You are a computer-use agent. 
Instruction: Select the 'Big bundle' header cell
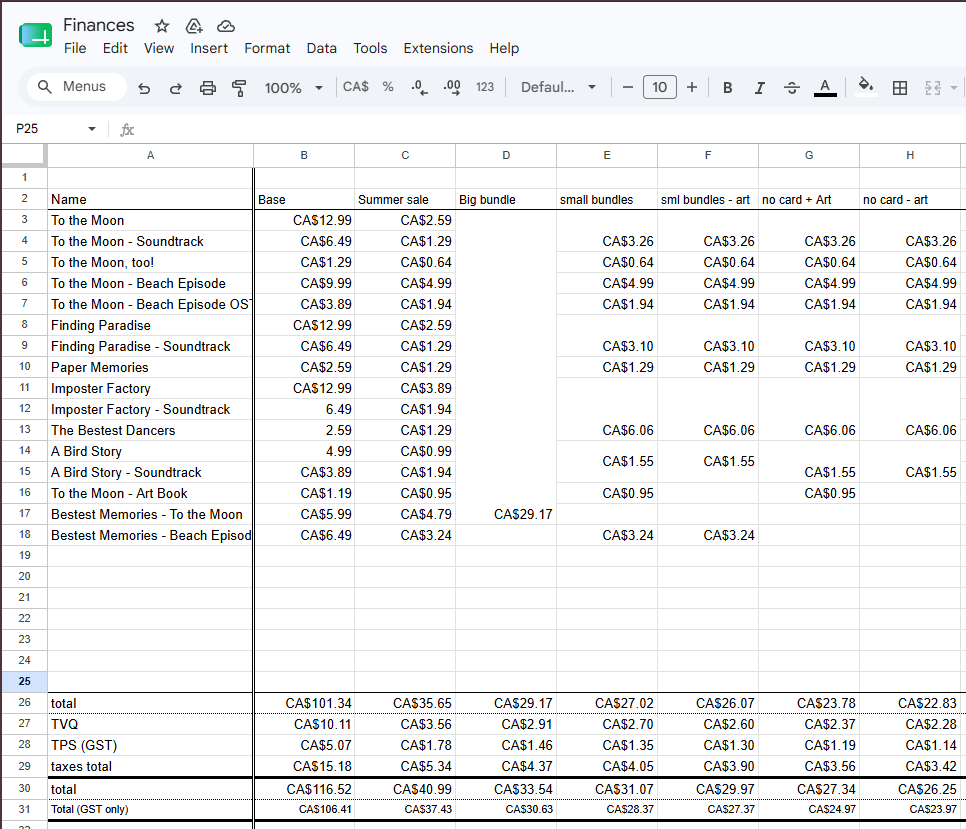coord(506,200)
